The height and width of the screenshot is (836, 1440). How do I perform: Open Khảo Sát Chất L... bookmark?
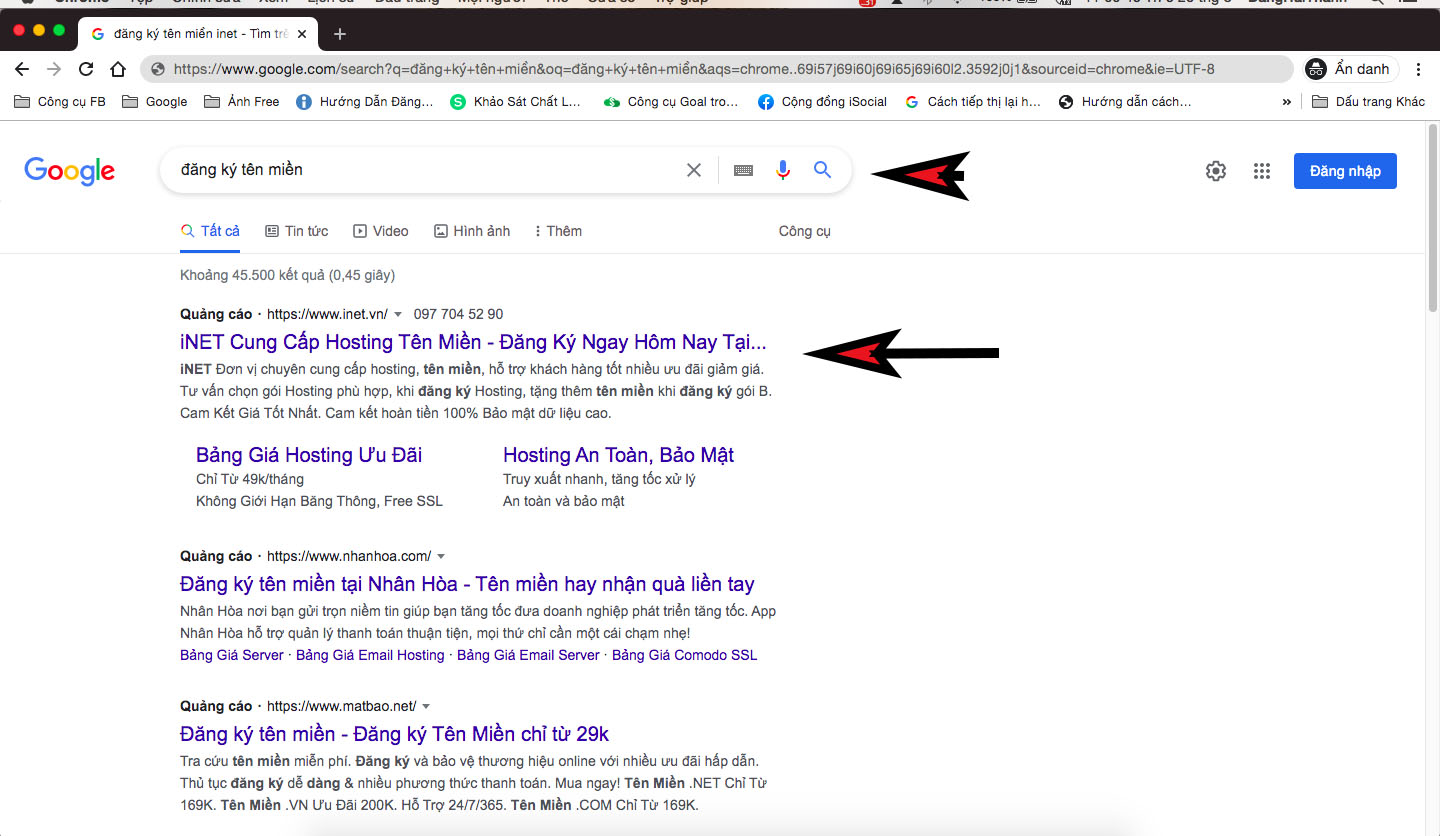(x=516, y=101)
